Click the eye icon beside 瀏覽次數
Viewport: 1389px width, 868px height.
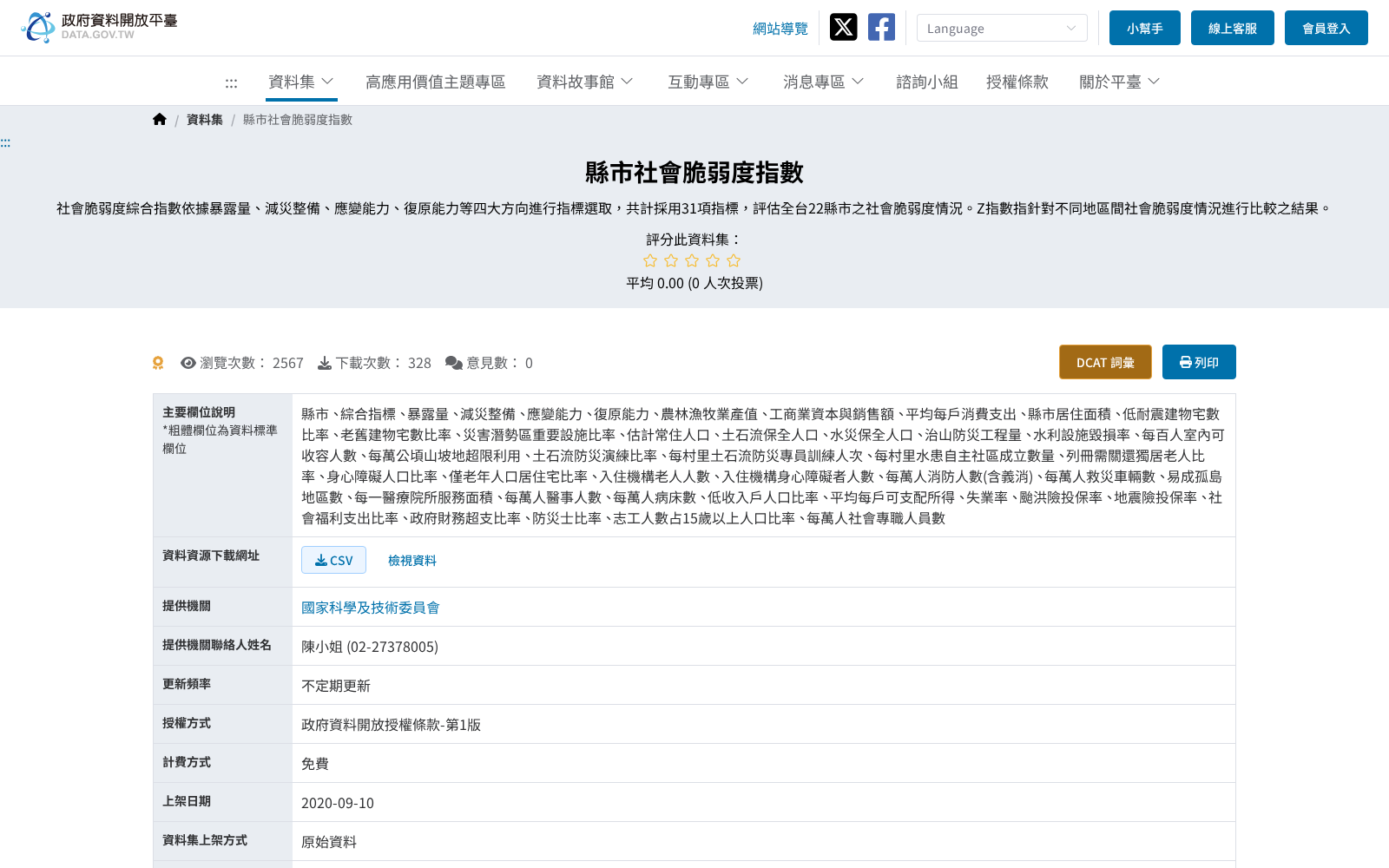[188, 363]
